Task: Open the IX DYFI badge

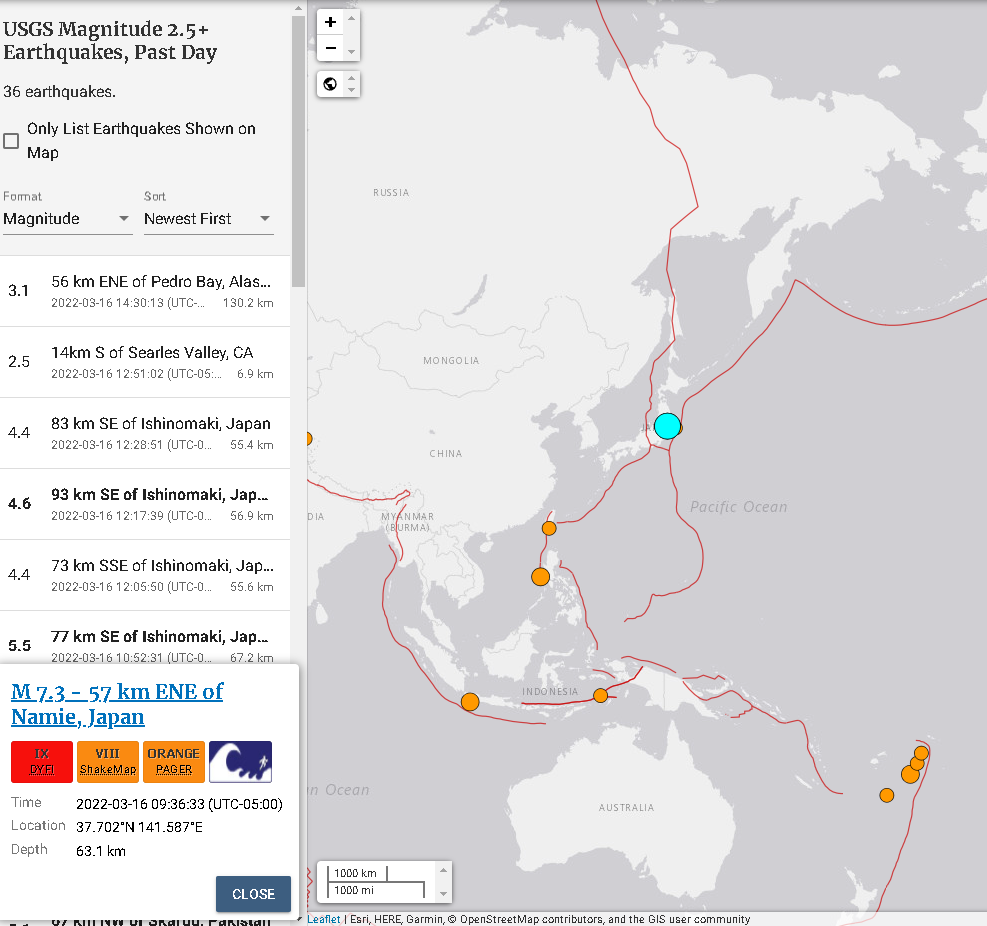Action: 42,762
